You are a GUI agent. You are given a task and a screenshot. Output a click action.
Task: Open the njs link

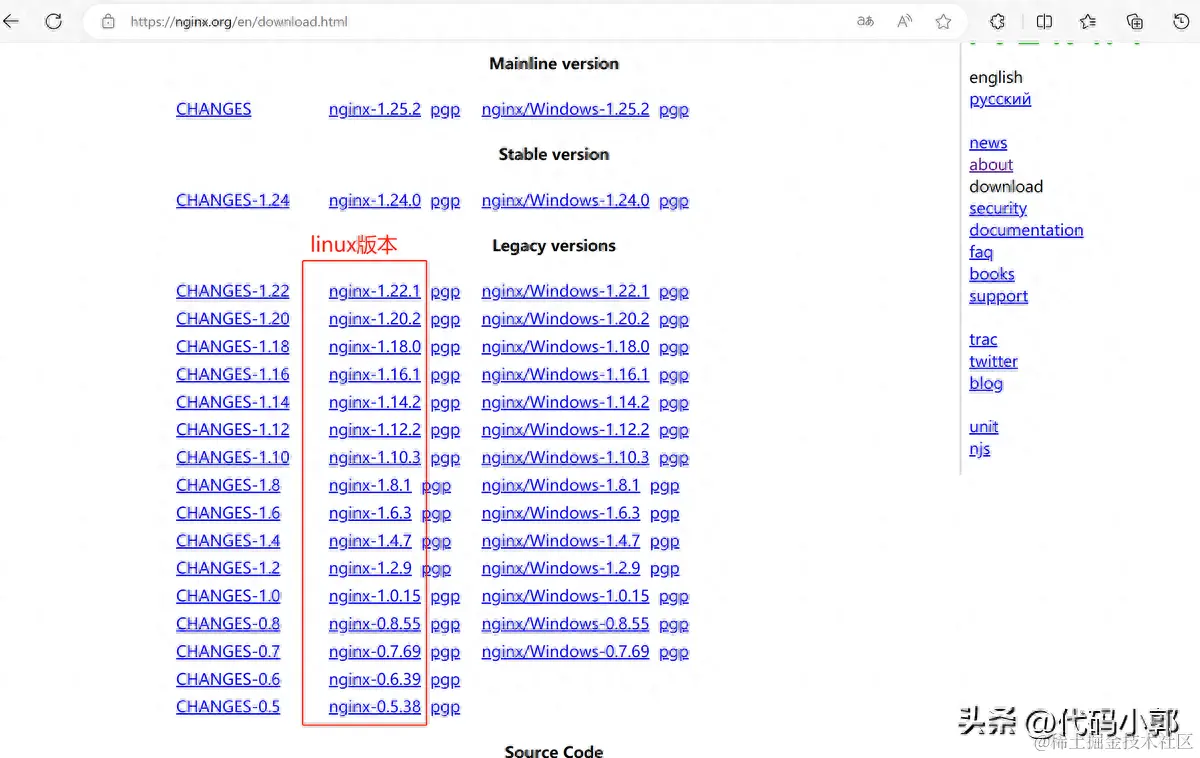pyautogui.click(x=980, y=449)
